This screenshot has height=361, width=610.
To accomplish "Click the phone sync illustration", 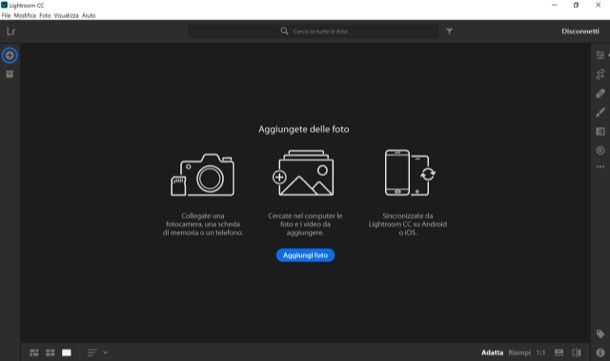I will pyautogui.click(x=410, y=173).
